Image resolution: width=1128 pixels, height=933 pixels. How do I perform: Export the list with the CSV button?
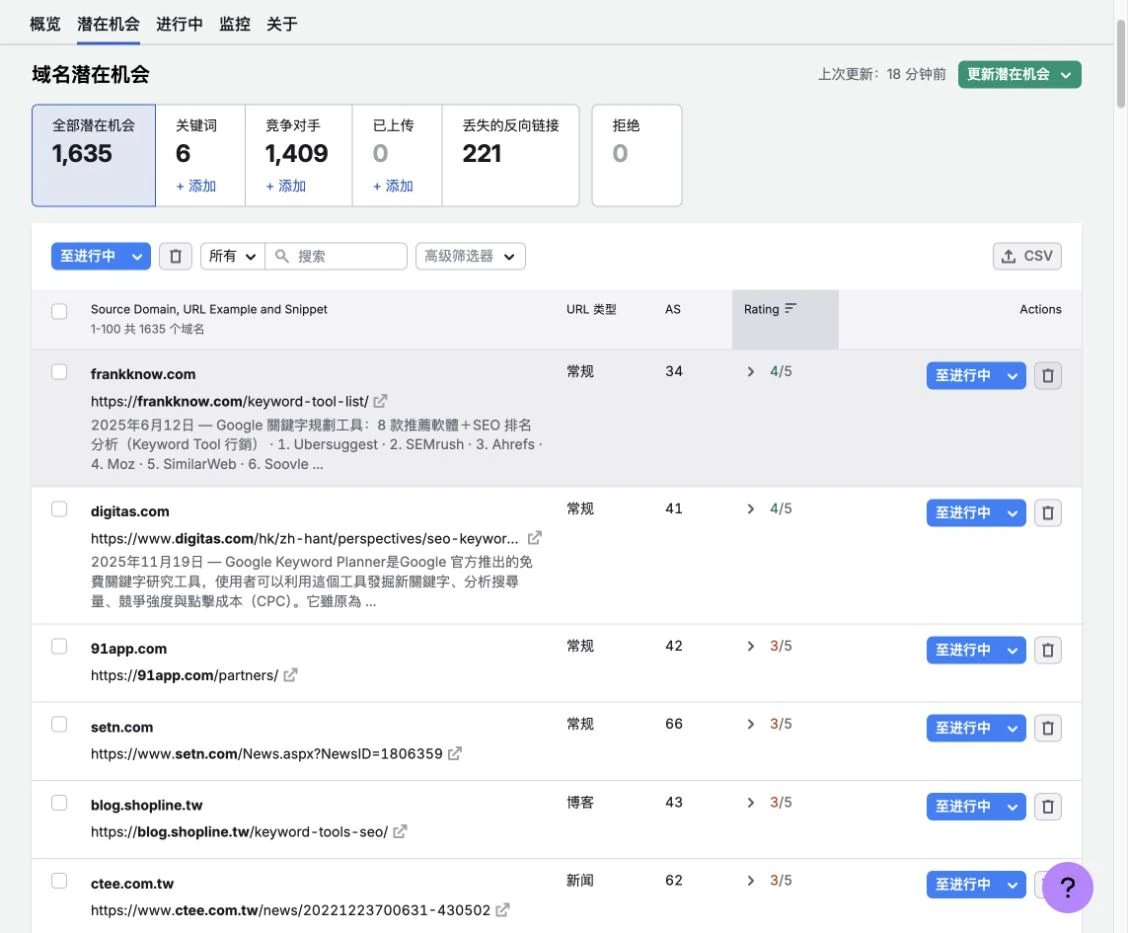1027,256
